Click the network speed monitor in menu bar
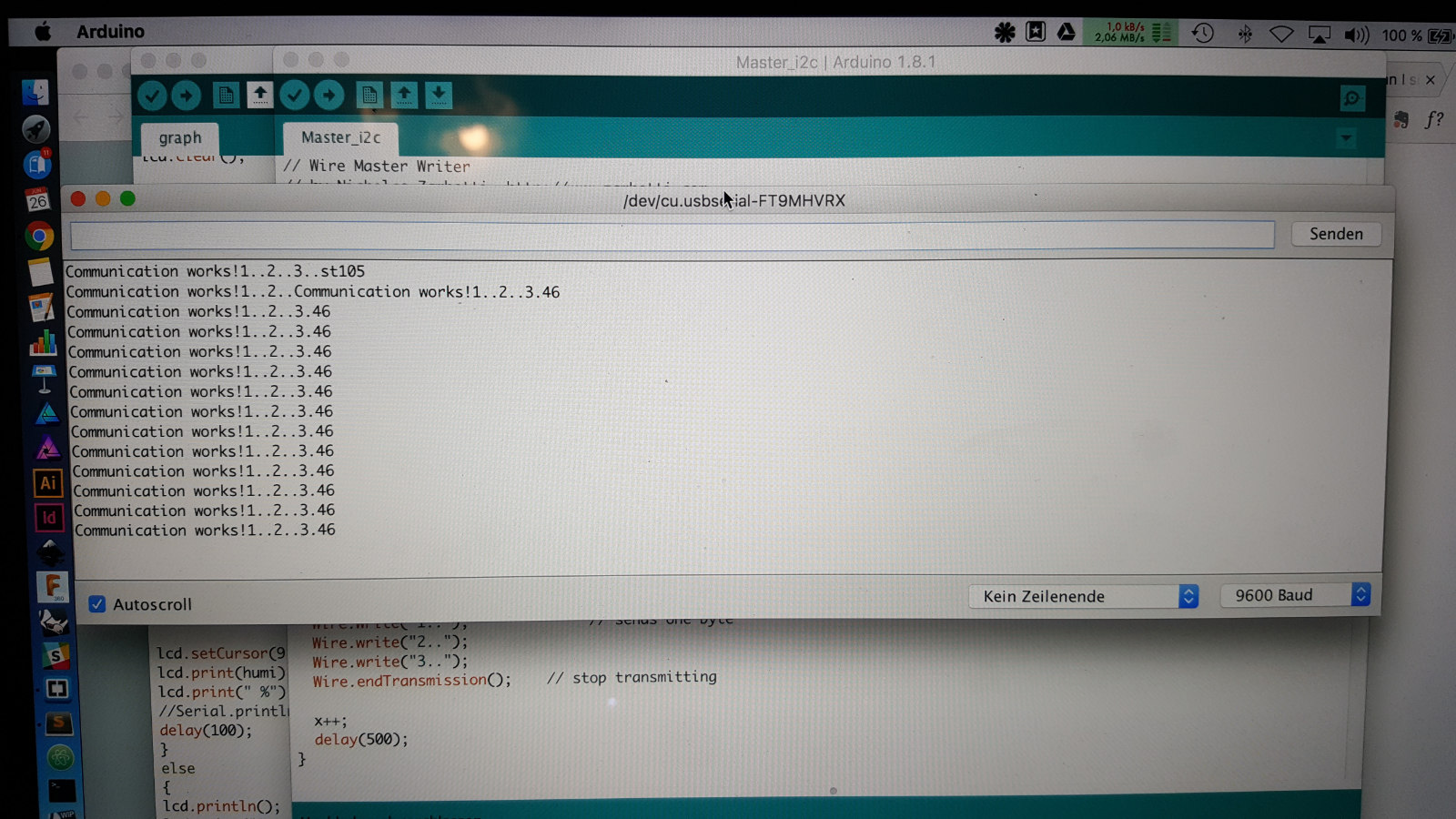 tap(1131, 33)
